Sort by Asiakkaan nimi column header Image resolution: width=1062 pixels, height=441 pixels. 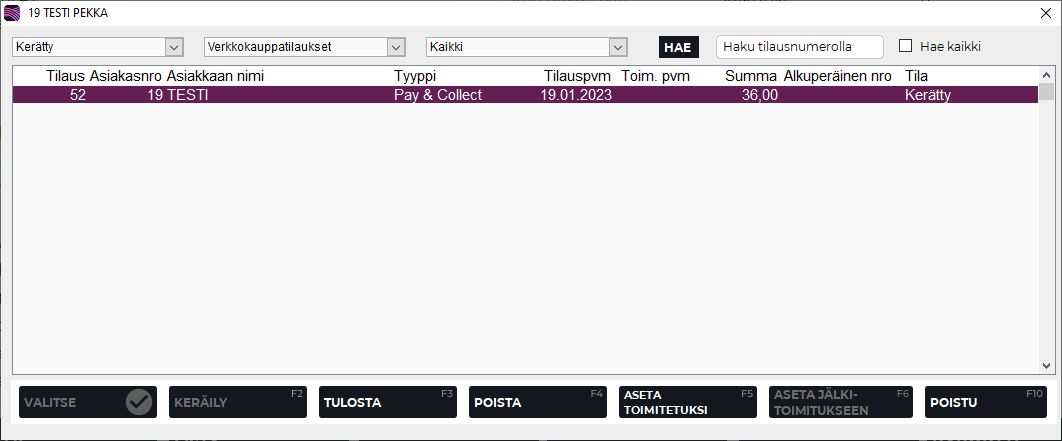(x=215, y=76)
